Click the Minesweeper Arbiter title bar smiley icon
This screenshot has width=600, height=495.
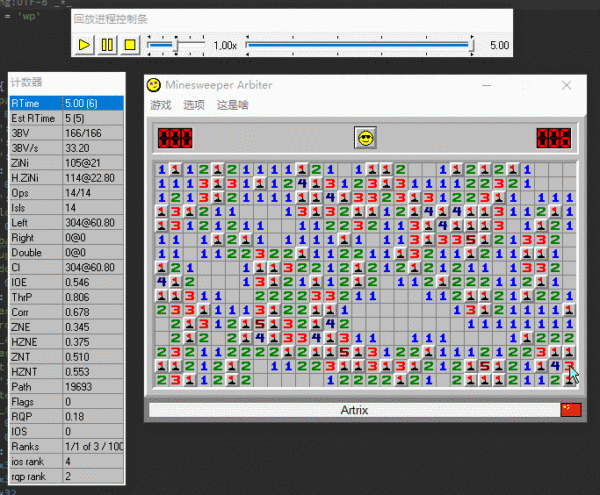[154, 85]
